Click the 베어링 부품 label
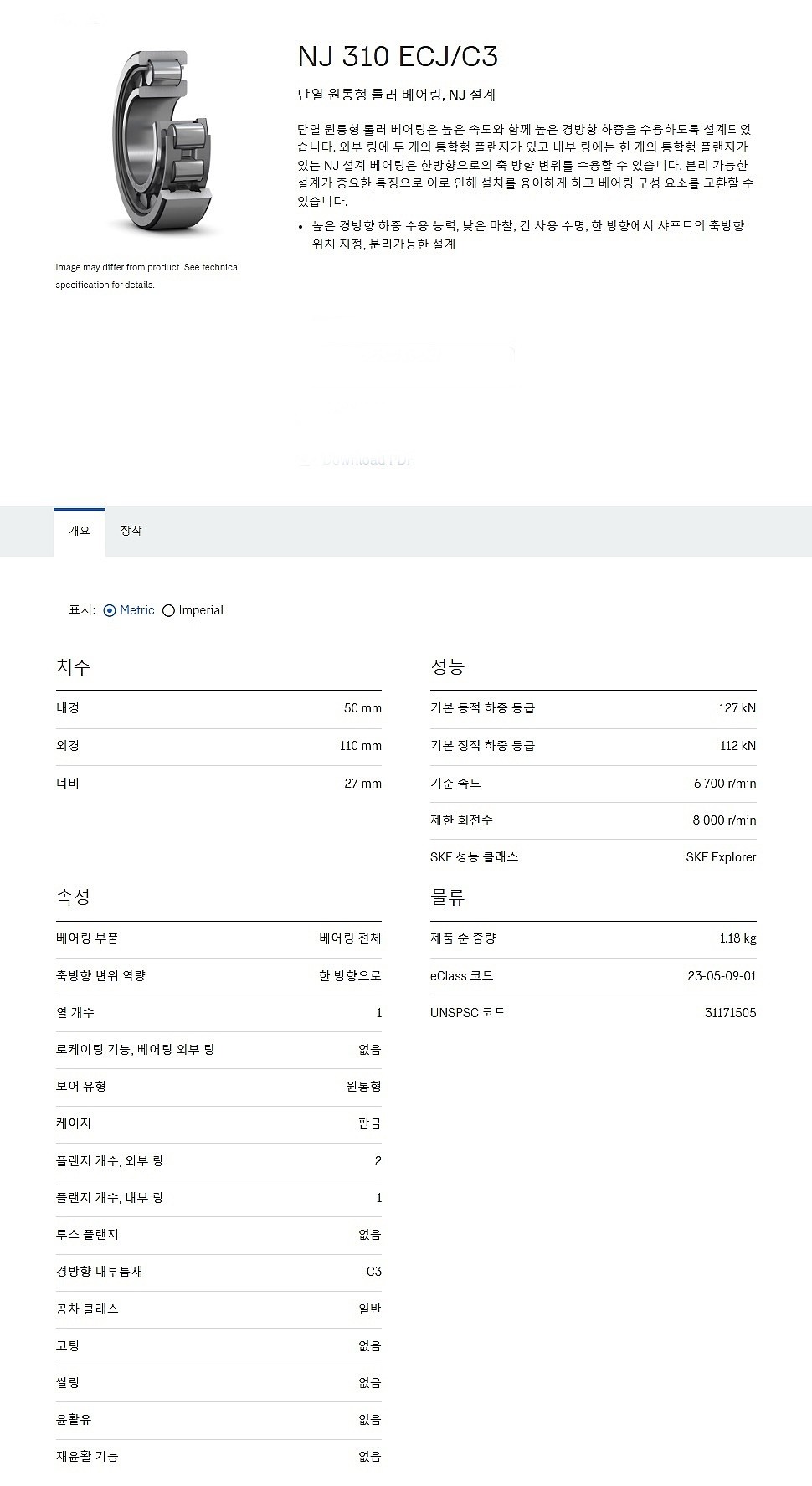The width and height of the screenshot is (812, 1486). pos(87,938)
